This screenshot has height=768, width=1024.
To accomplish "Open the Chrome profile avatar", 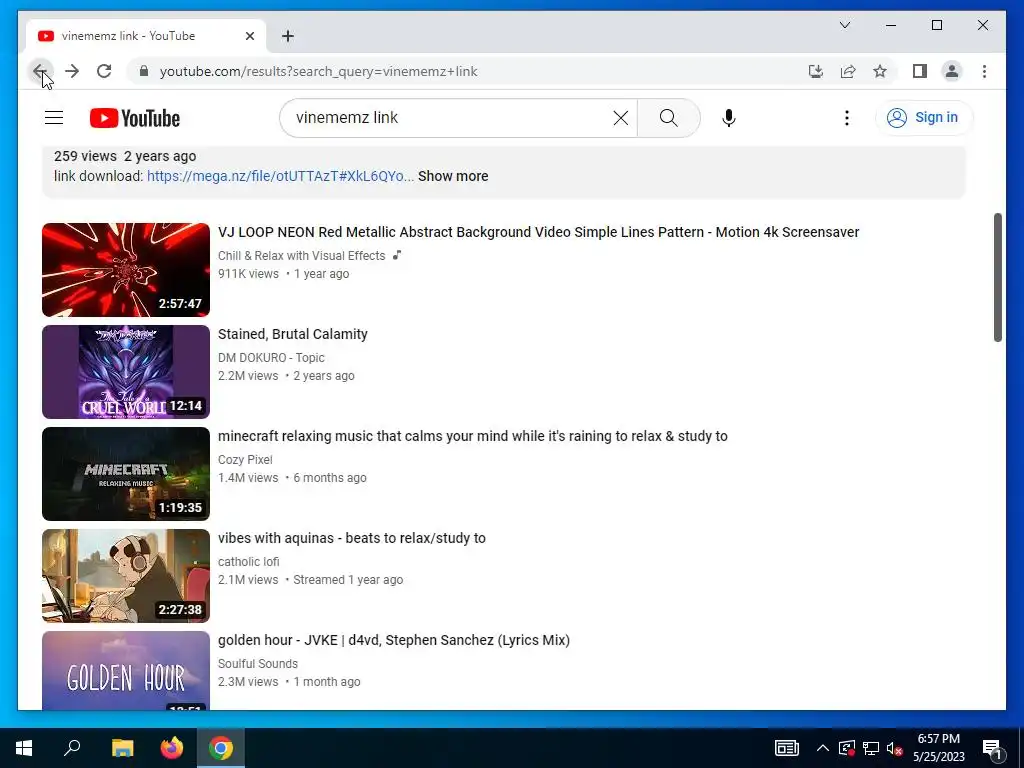I will point(952,71).
